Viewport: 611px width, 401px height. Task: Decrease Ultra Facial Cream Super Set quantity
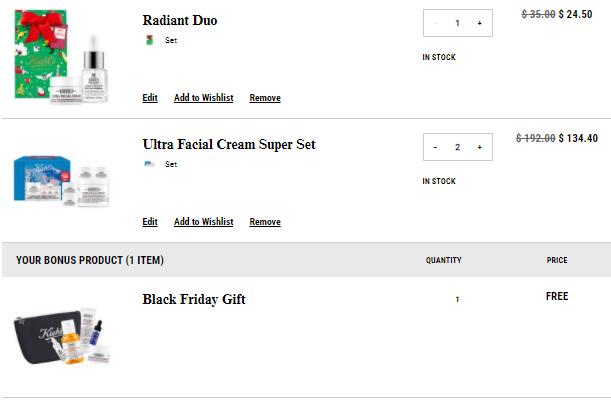point(435,147)
